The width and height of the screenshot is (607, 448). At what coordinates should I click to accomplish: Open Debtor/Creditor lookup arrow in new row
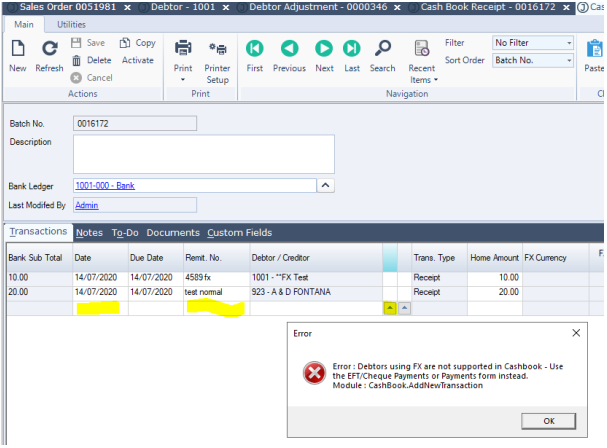point(390,308)
